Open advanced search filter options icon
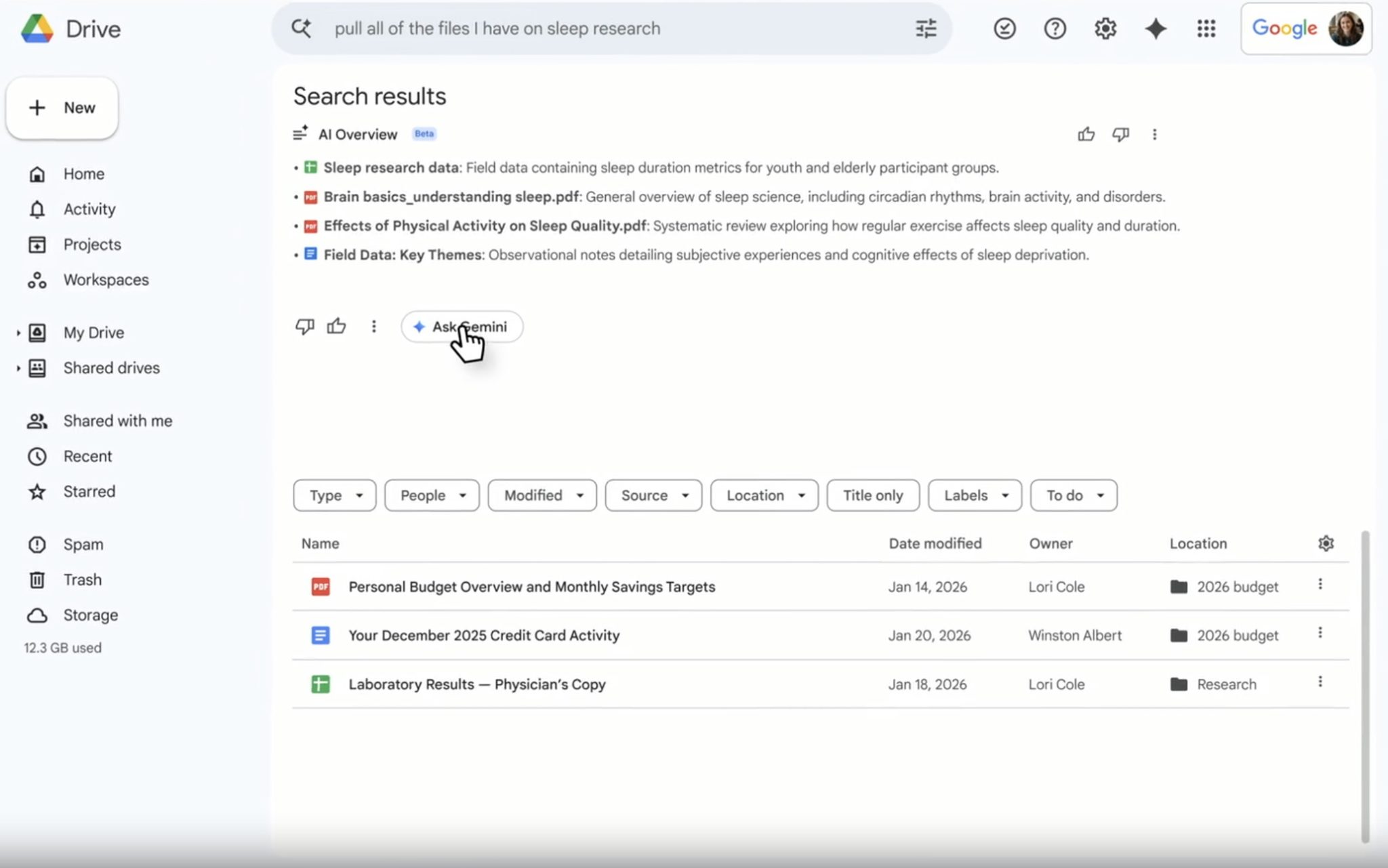 (926, 28)
